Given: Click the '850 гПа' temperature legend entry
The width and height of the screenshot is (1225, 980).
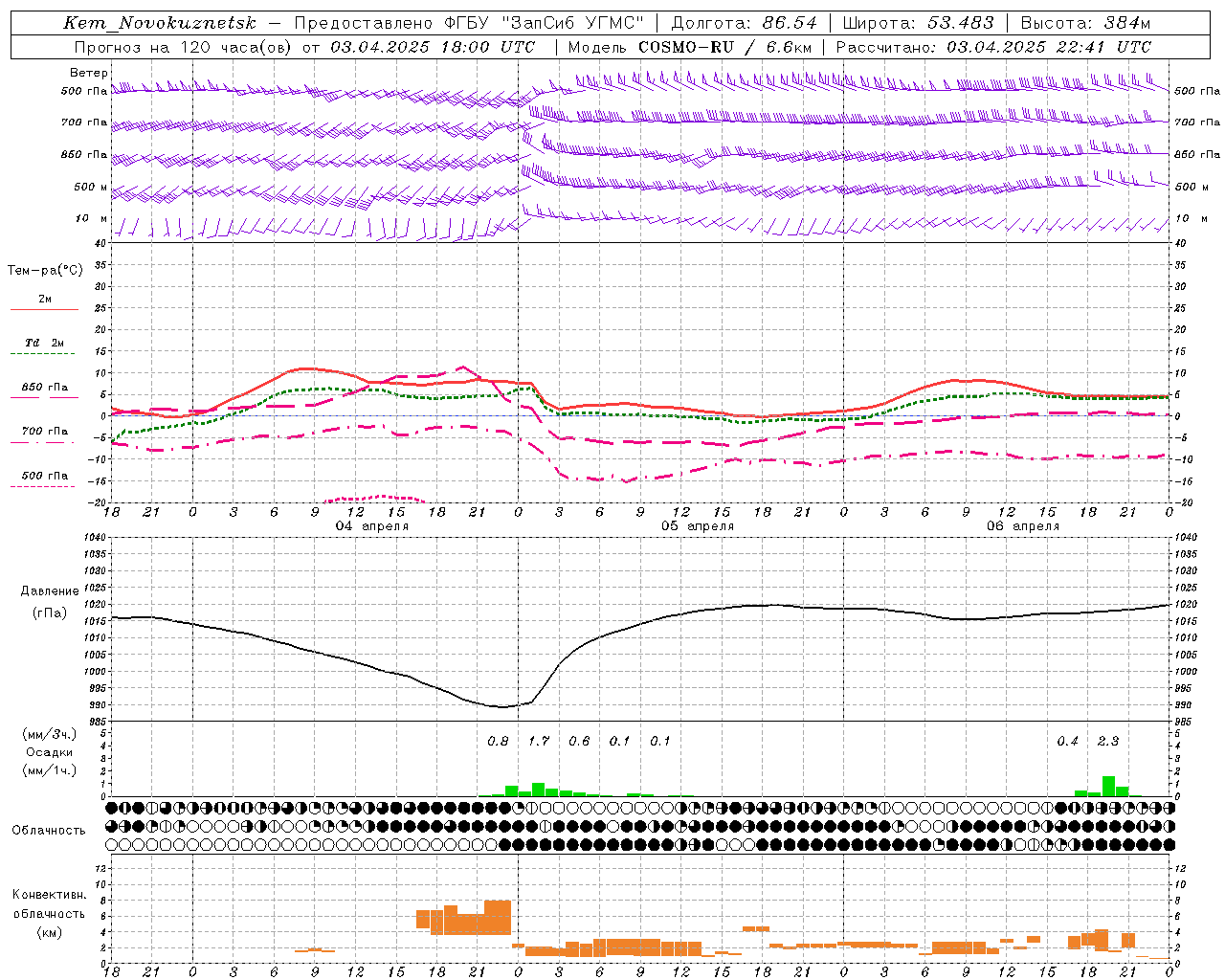Looking at the screenshot, I should (x=44, y=388).
